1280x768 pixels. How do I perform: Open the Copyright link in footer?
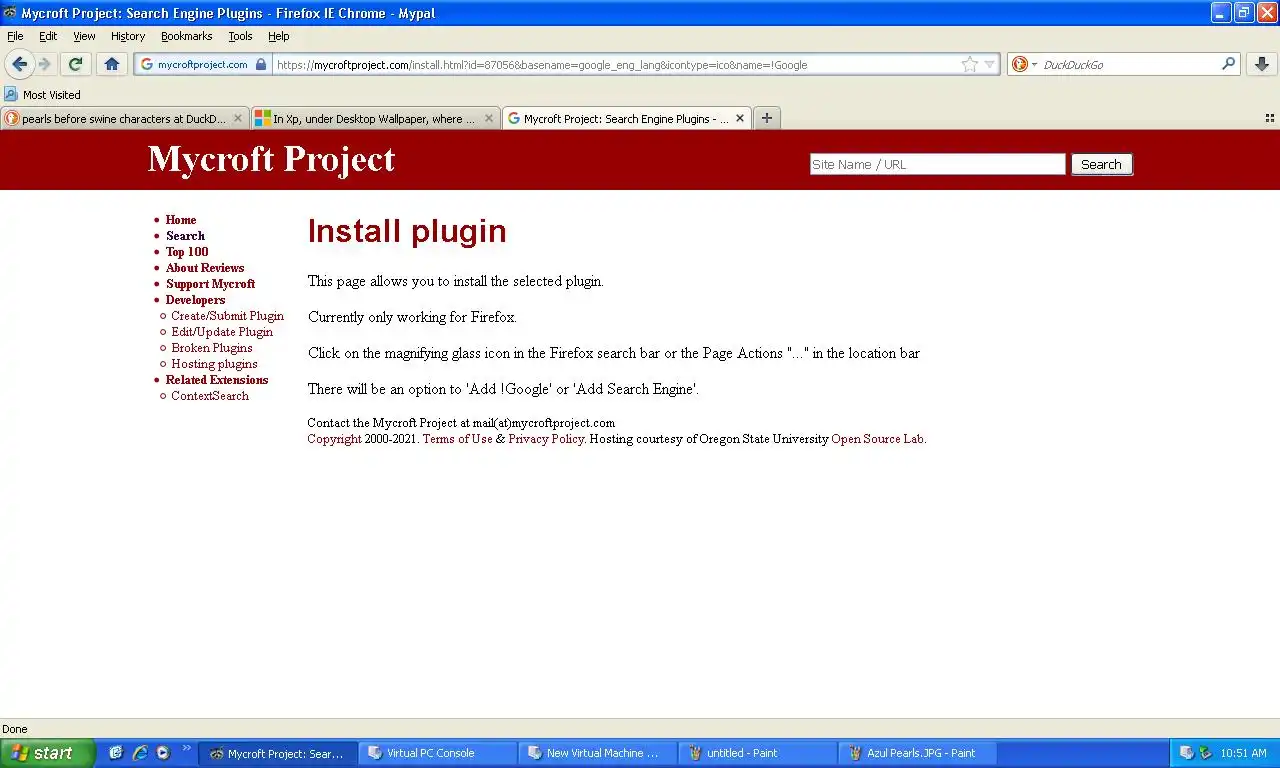pyautogui.click(x=334, y=439)
